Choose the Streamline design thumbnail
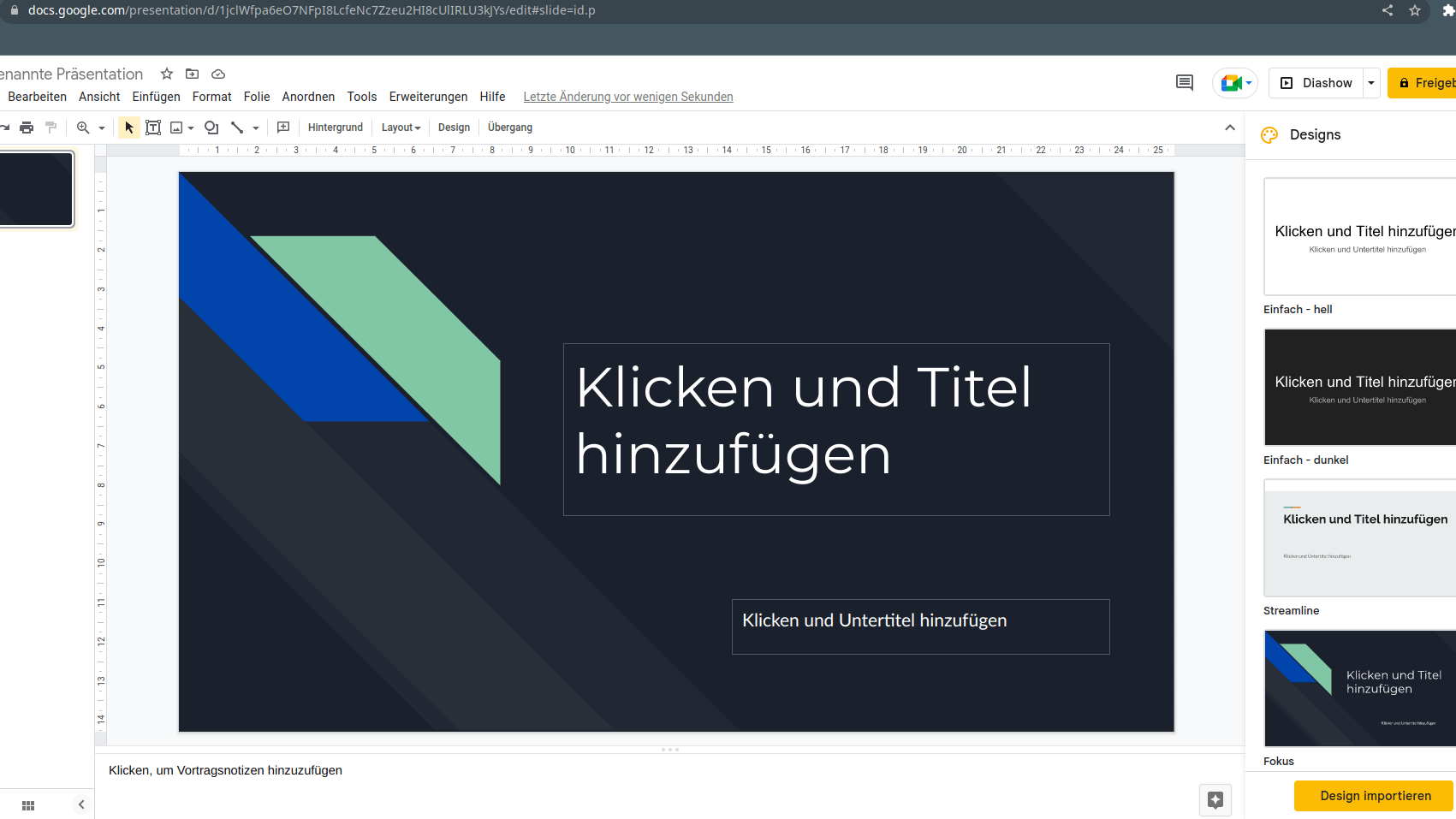Screen dimensions: 1456x819 point(1359,538)
